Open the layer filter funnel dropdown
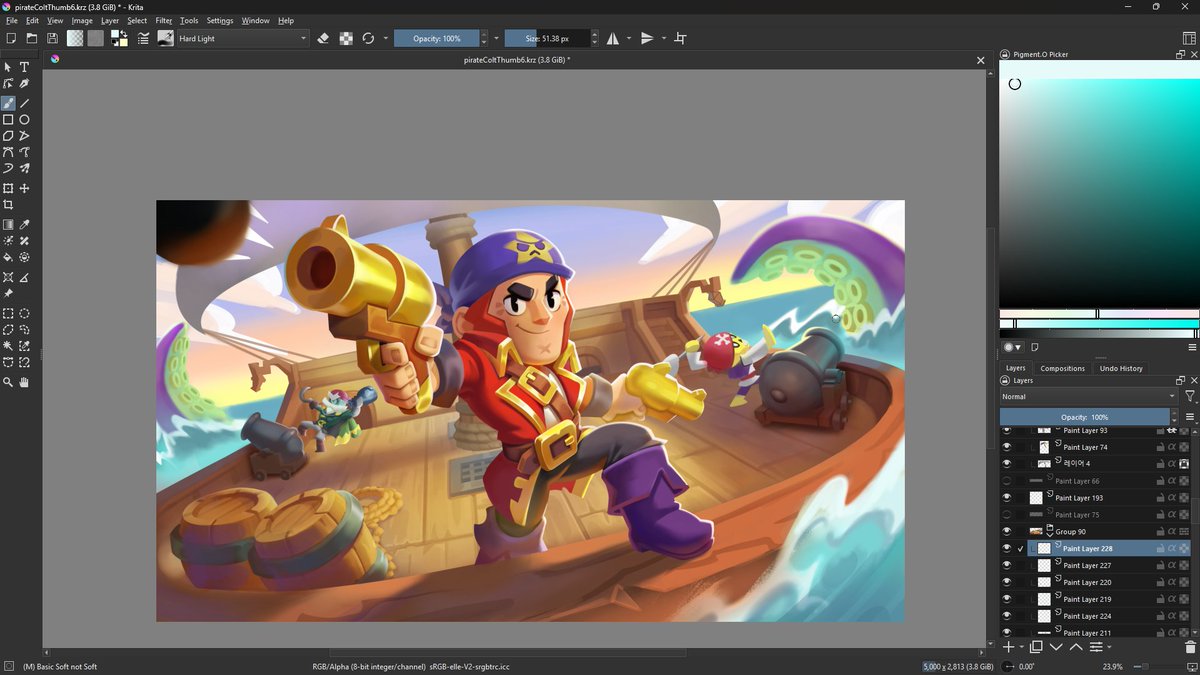The image size is (1200, 675). (x=1190, y=396)
